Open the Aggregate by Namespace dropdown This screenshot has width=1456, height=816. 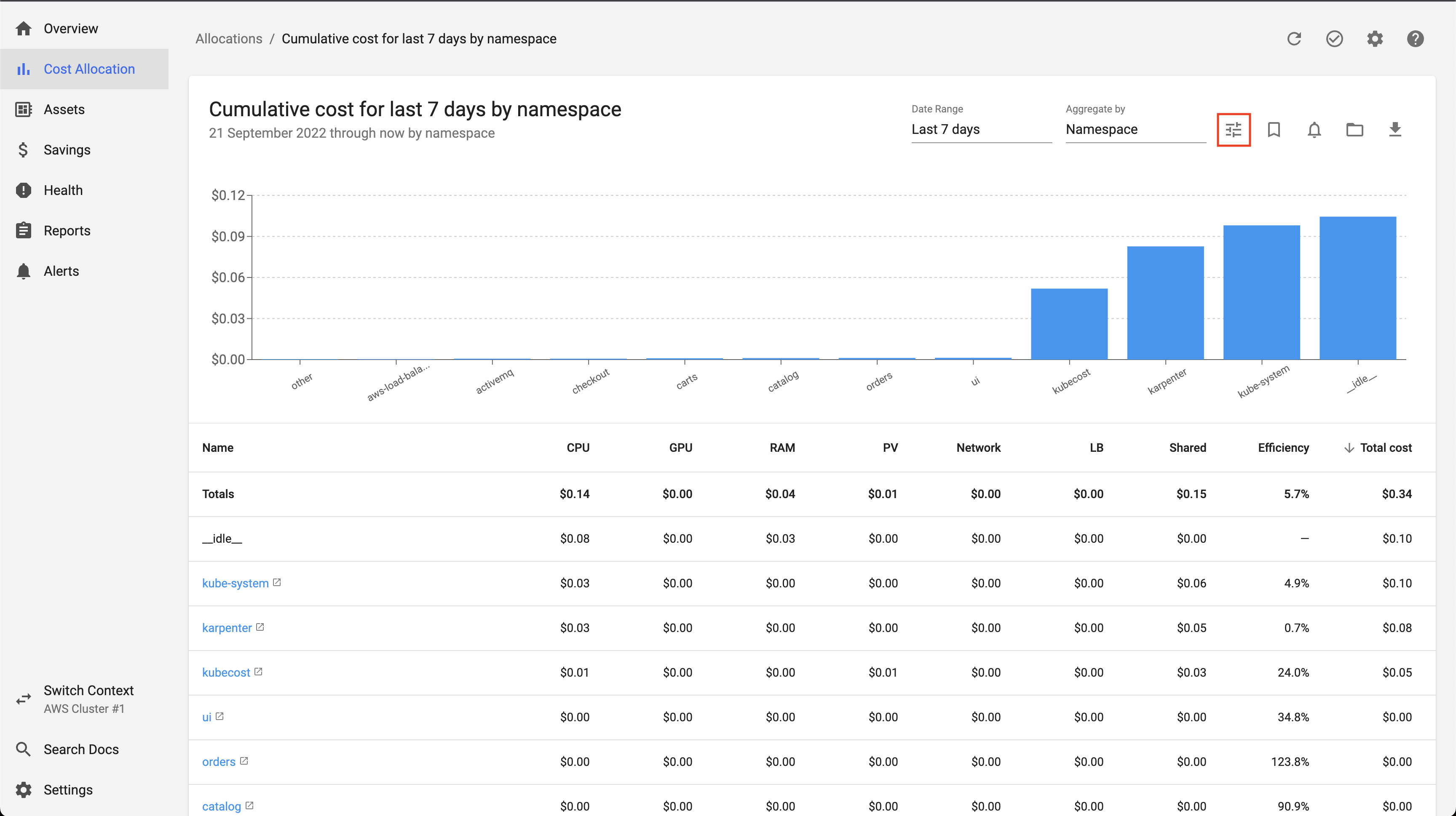click(x=1135, y=129)
